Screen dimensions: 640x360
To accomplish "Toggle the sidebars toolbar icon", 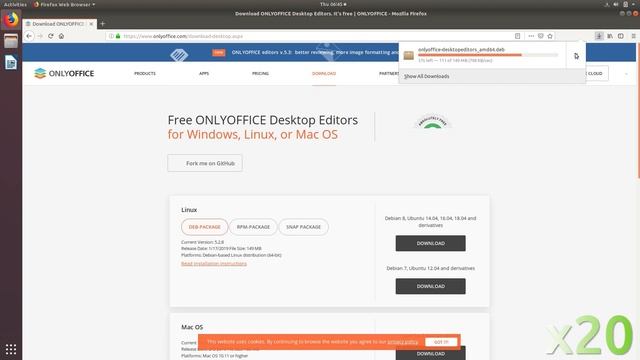I will [620, 36].
